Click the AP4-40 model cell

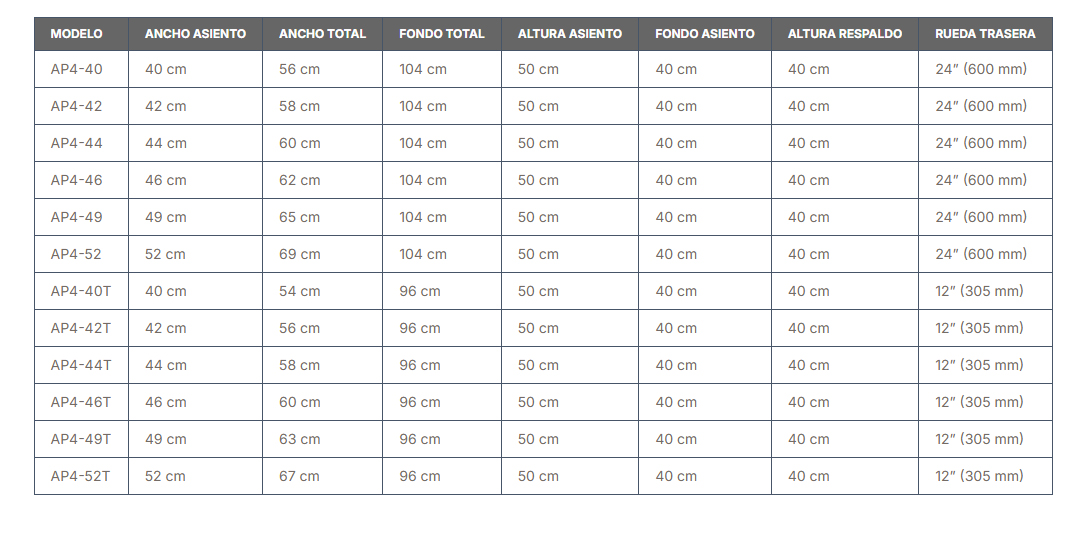(76, 70)
